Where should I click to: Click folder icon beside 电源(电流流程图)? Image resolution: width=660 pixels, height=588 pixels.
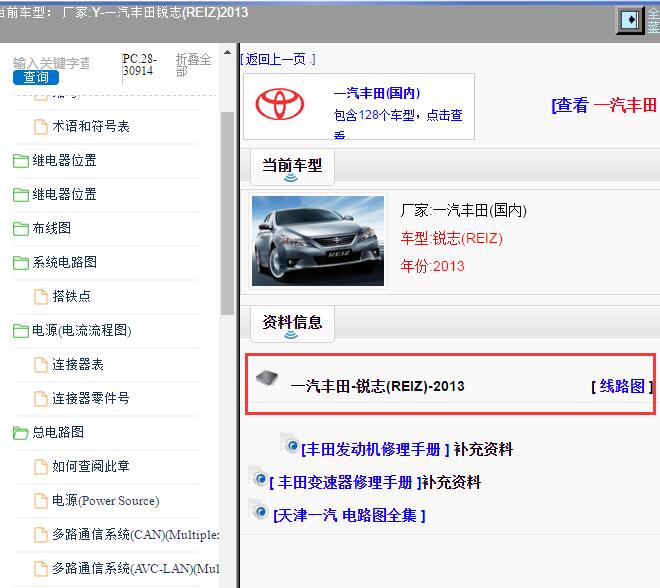click(21, 331)
